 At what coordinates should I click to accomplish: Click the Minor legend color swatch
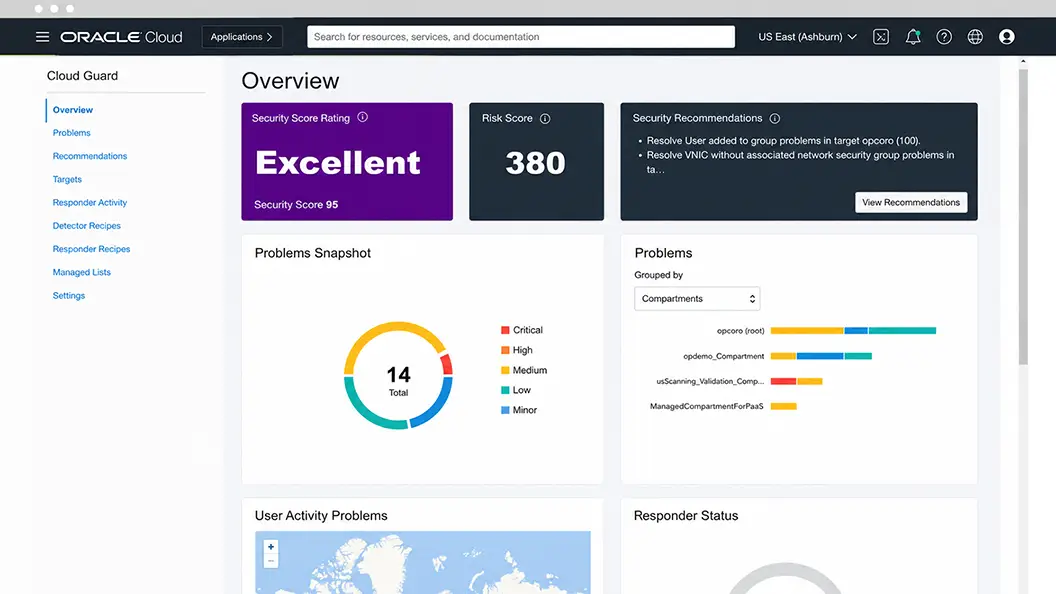[x=505, y=410]
